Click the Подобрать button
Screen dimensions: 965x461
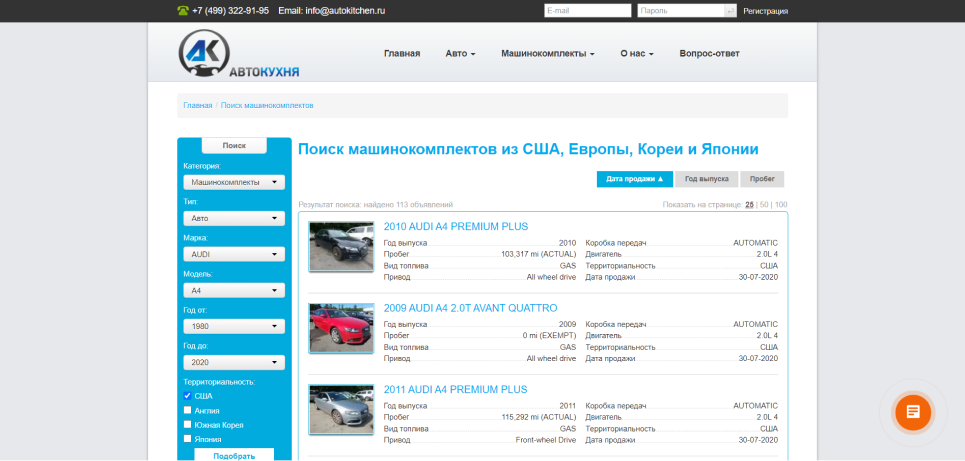pos(234,456)
